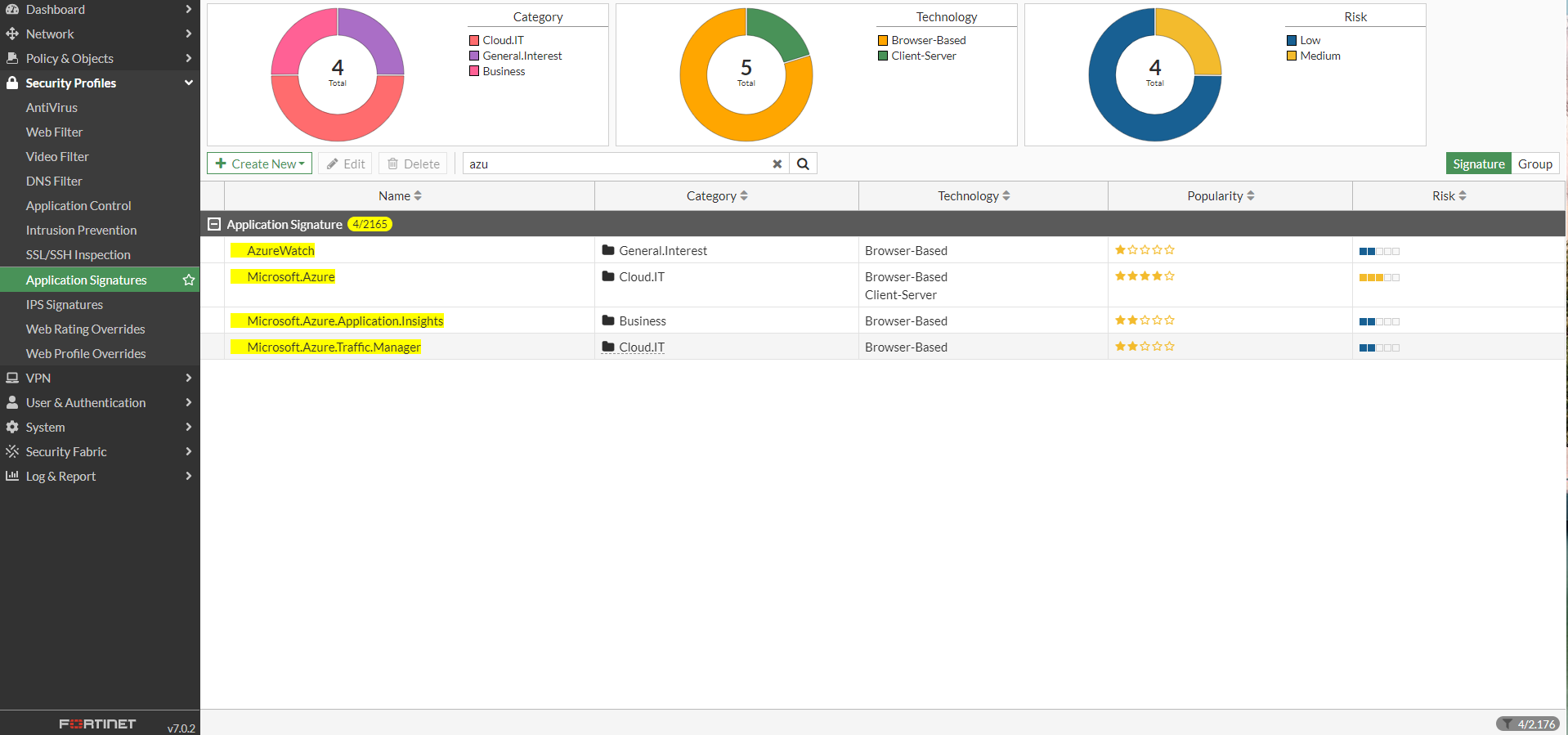This screenshot has height=735, width=1568.
Task: Click the Medium risk legend swatch
Action: pyautogui.click(x=1292, y=56)
